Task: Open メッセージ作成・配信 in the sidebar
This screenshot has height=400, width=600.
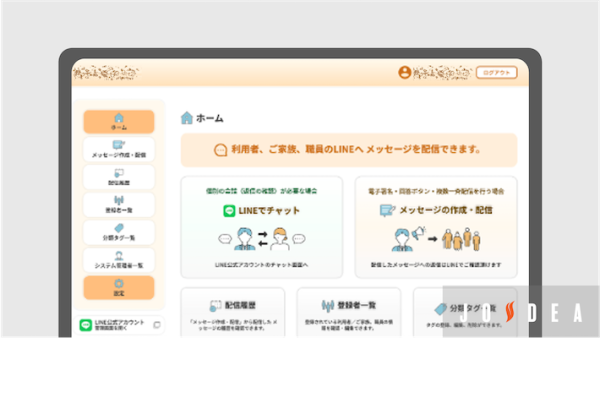Action: pyautogui.click(x=119, y=149)
